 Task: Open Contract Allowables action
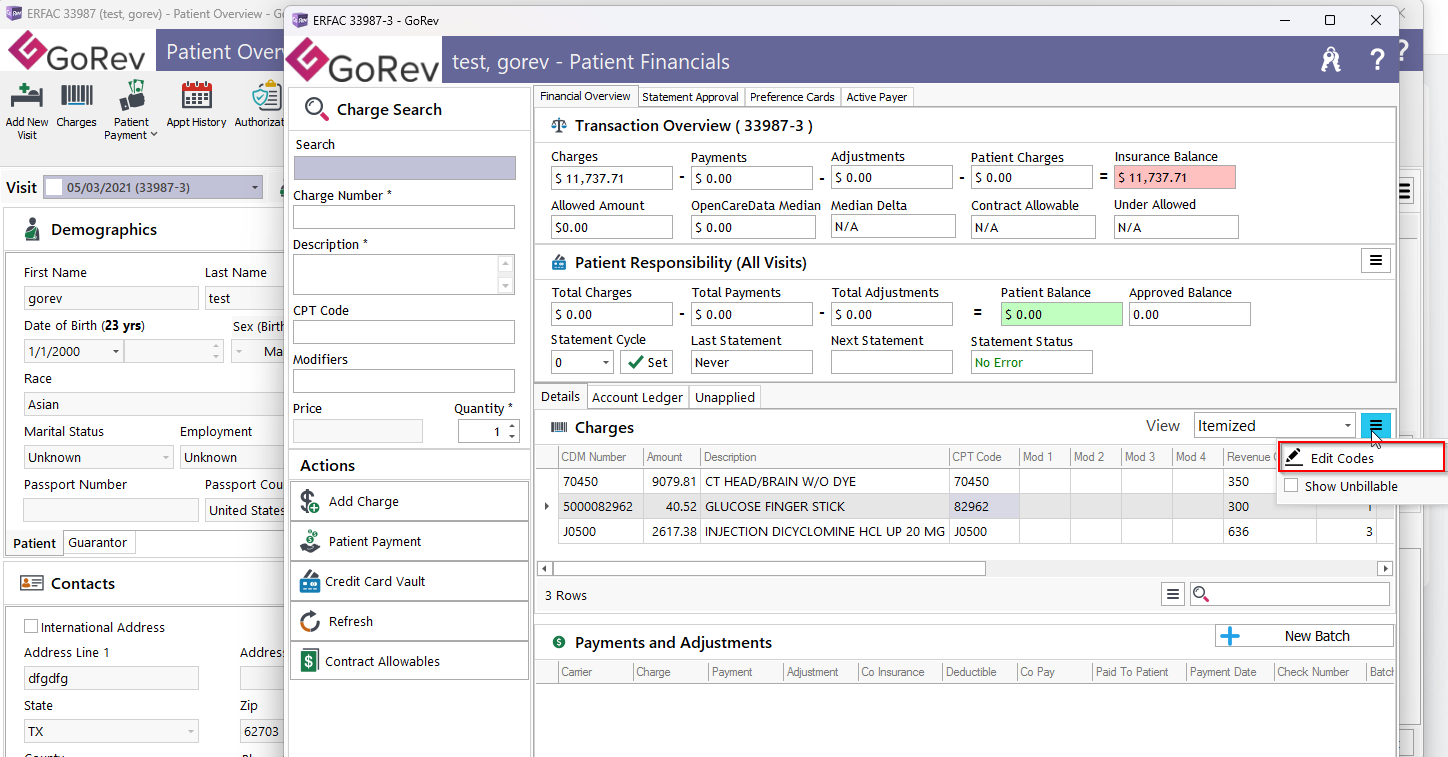tap(409, 661)
